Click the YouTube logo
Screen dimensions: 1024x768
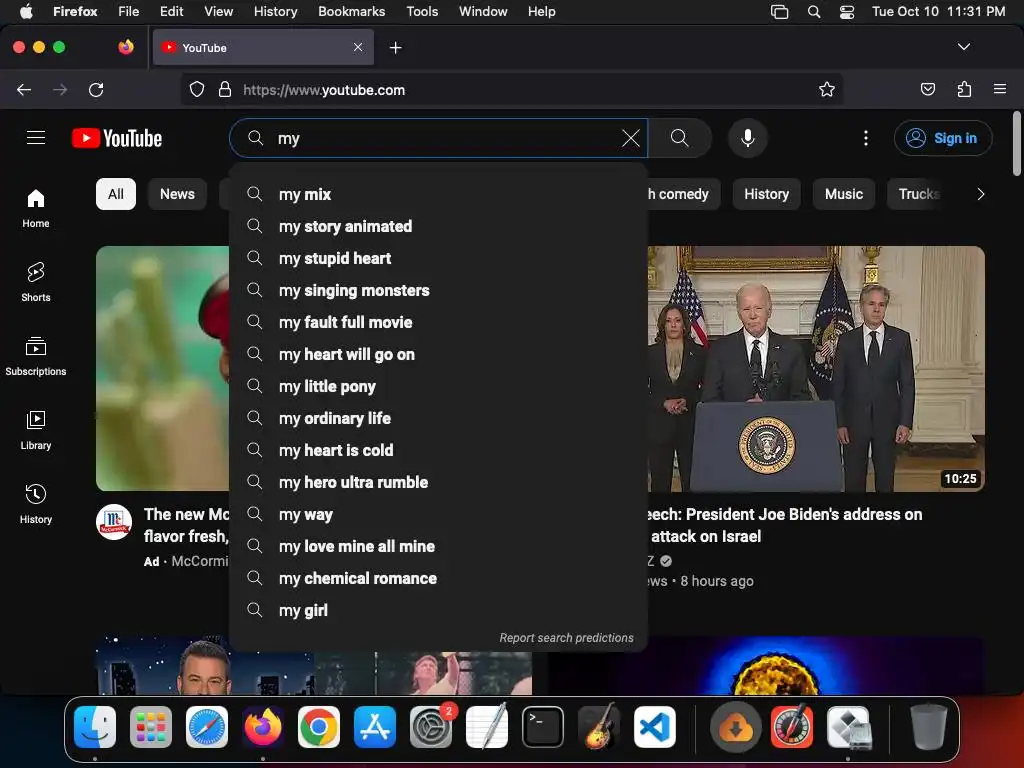pyautogui.click(x=117, y=138)
